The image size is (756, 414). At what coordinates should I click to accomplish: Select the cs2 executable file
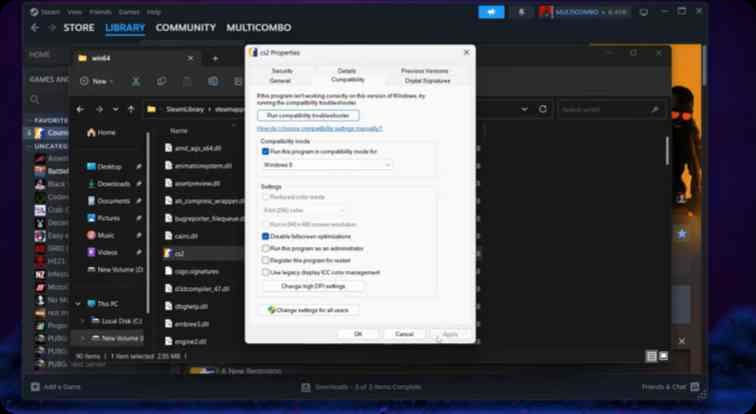[180, 253]
